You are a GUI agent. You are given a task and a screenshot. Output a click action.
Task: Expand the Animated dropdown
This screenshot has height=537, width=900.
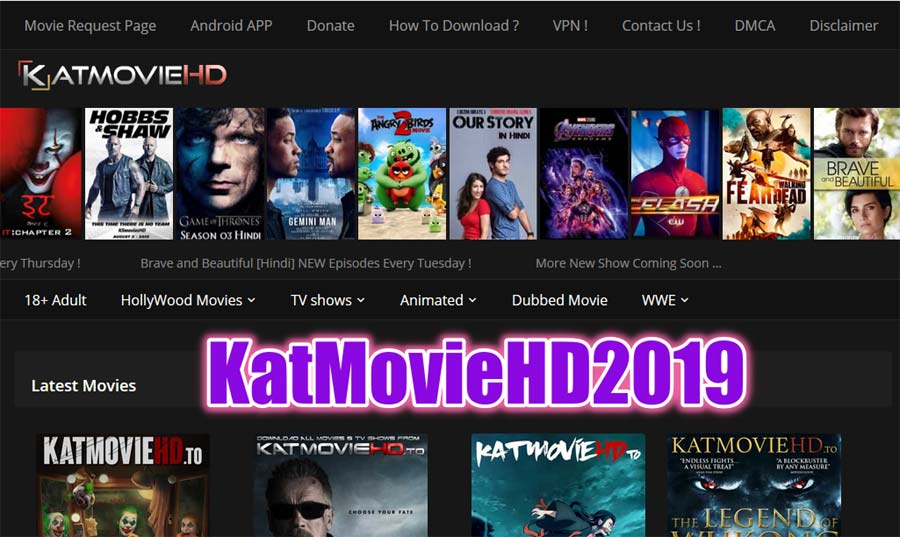tap(438, 300)
